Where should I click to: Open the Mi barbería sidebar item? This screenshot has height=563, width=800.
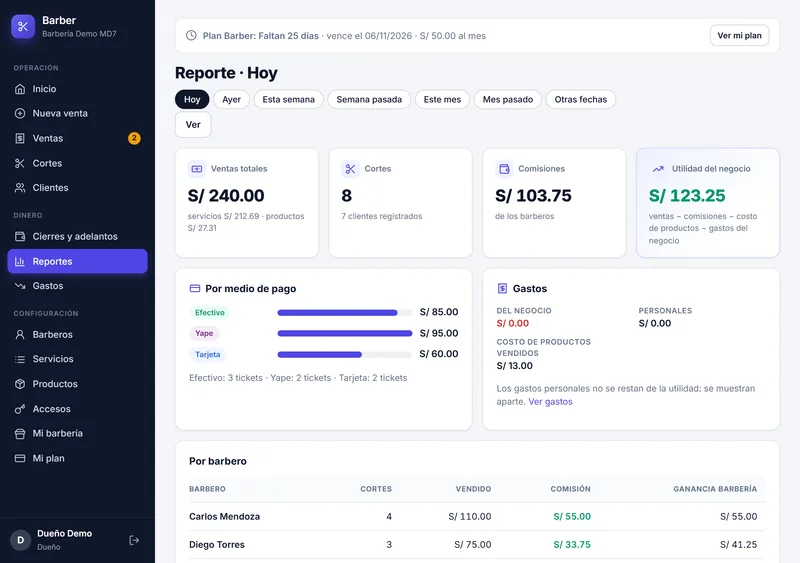[78, 433]
